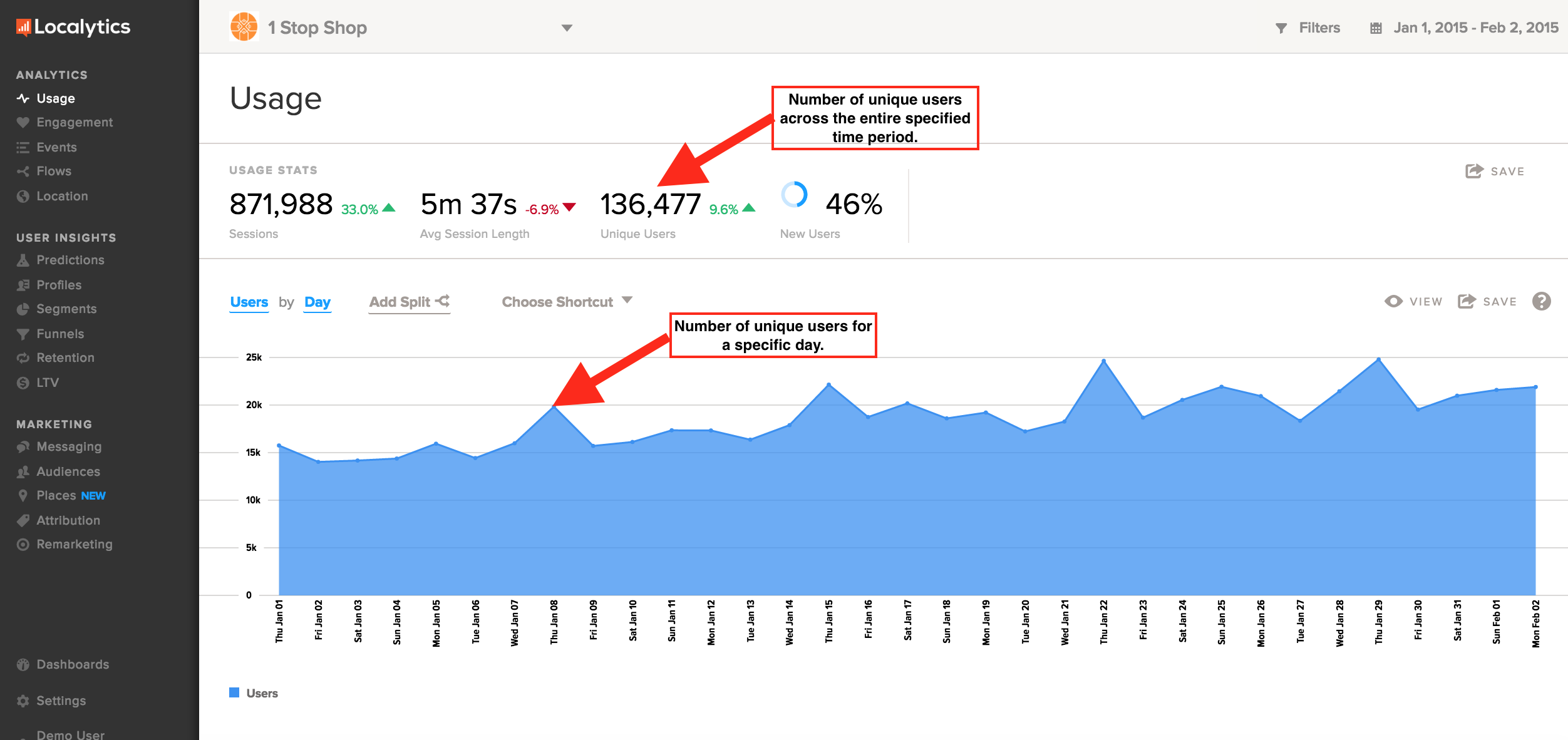Click the Localytics logo icon
1568x740 pixels.
click(23, 27)
